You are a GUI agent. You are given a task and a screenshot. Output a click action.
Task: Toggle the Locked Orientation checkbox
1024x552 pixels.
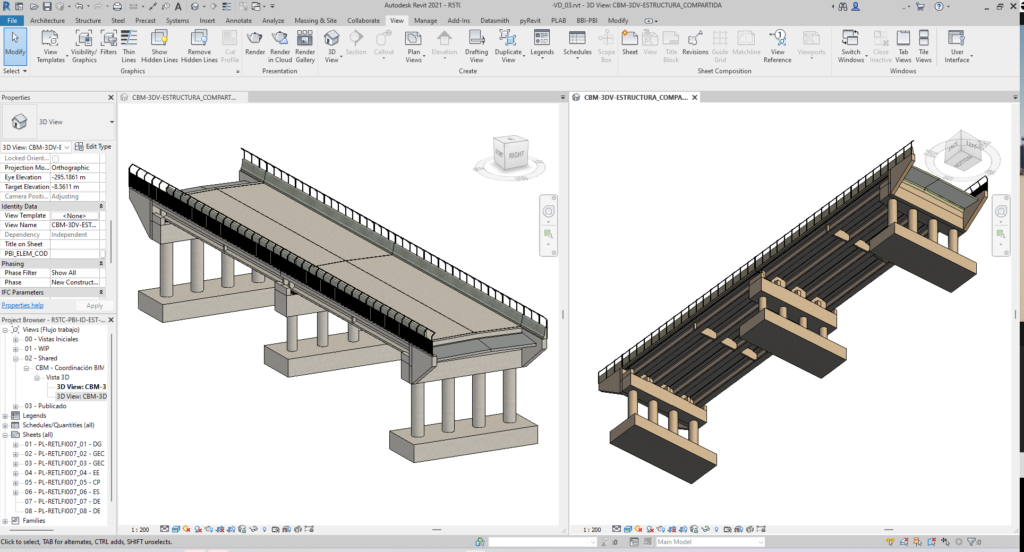point(55,158)
